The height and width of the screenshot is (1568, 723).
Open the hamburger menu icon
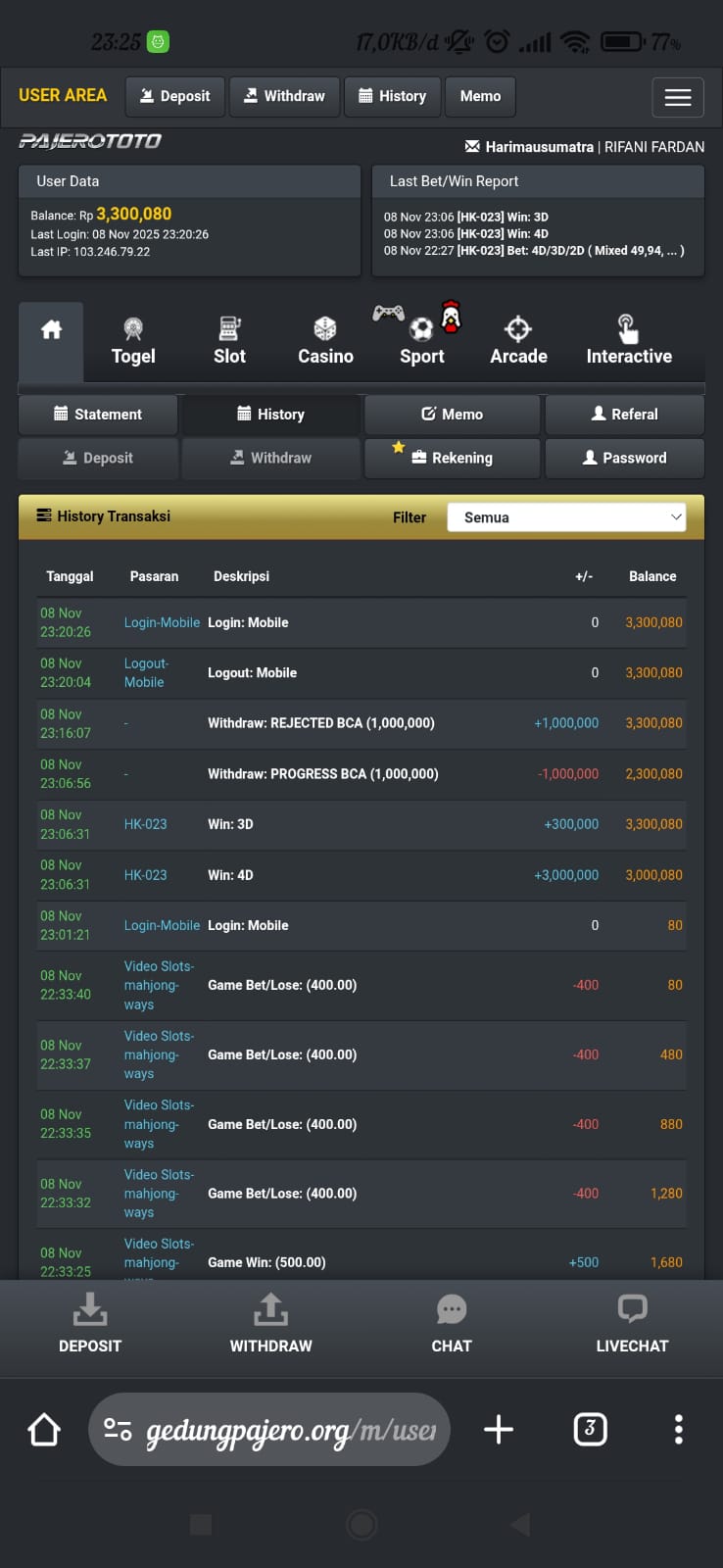(677, 97)
